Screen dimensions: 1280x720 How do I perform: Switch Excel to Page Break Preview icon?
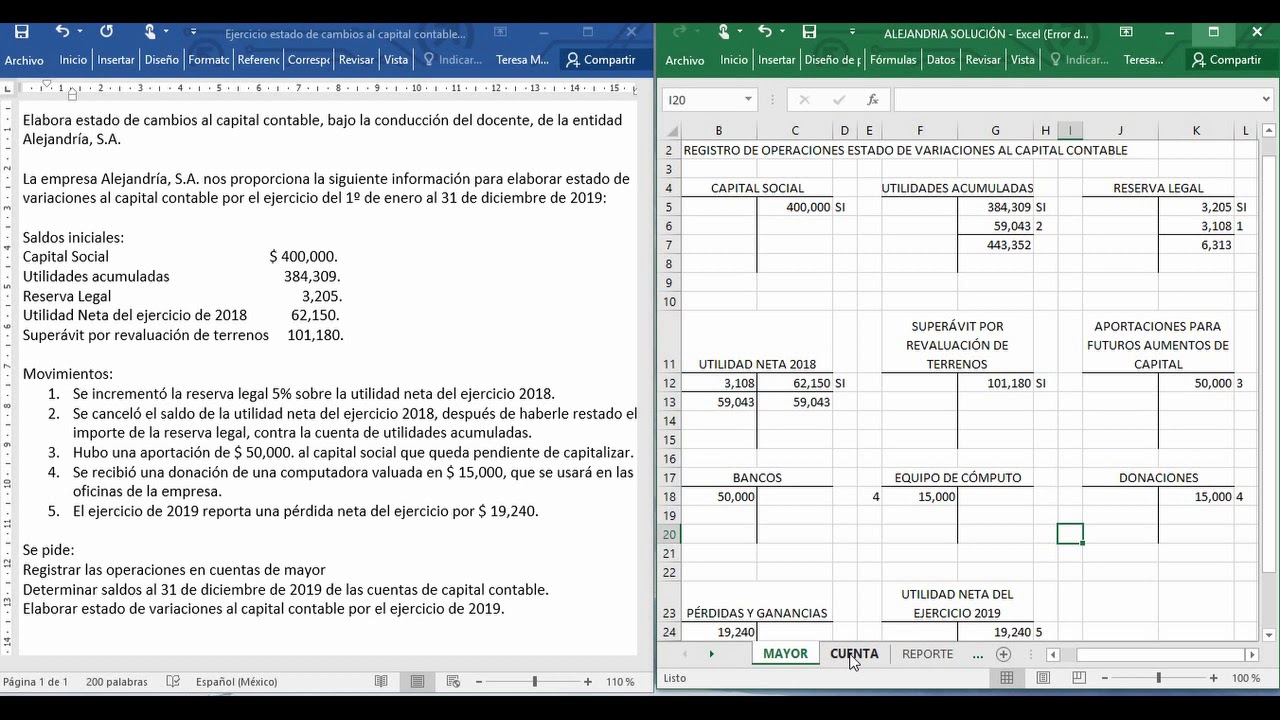1079,678
